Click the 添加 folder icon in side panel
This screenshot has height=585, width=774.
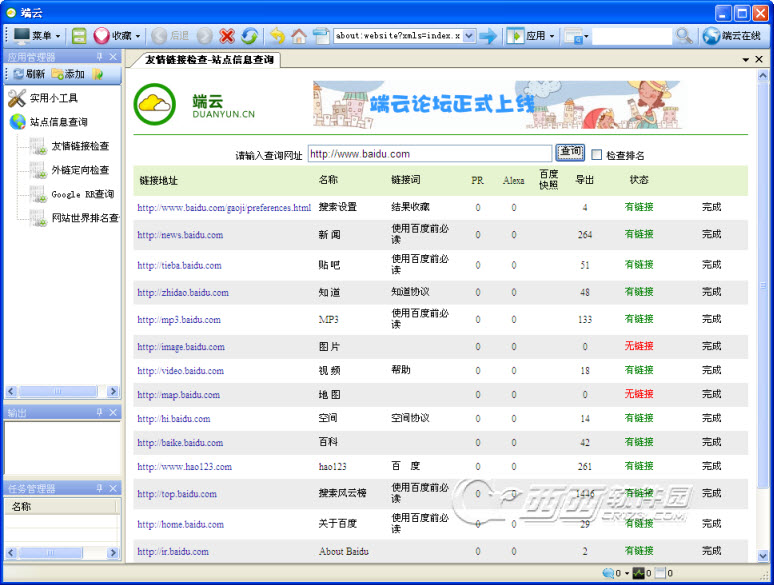click(x=59, y=74)
